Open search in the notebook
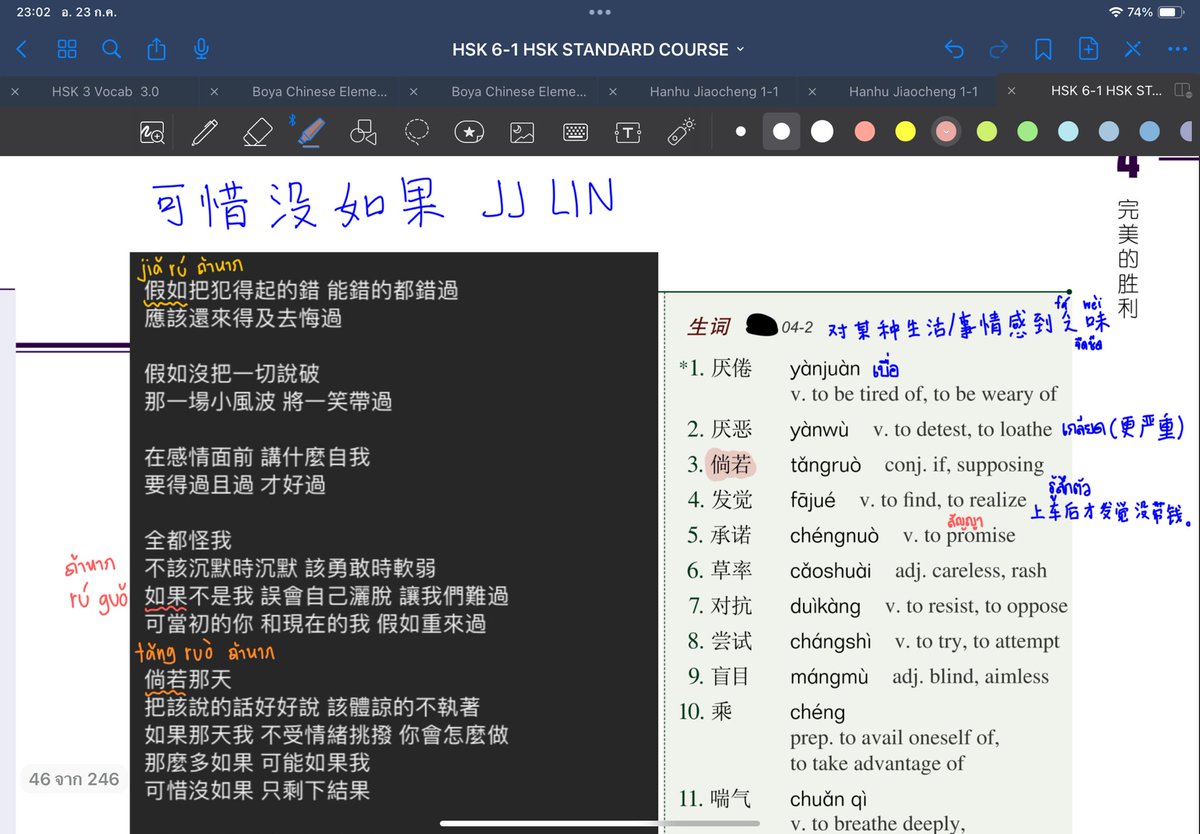This screenshot has height=834, width=1200. click(x=112, y=49)
